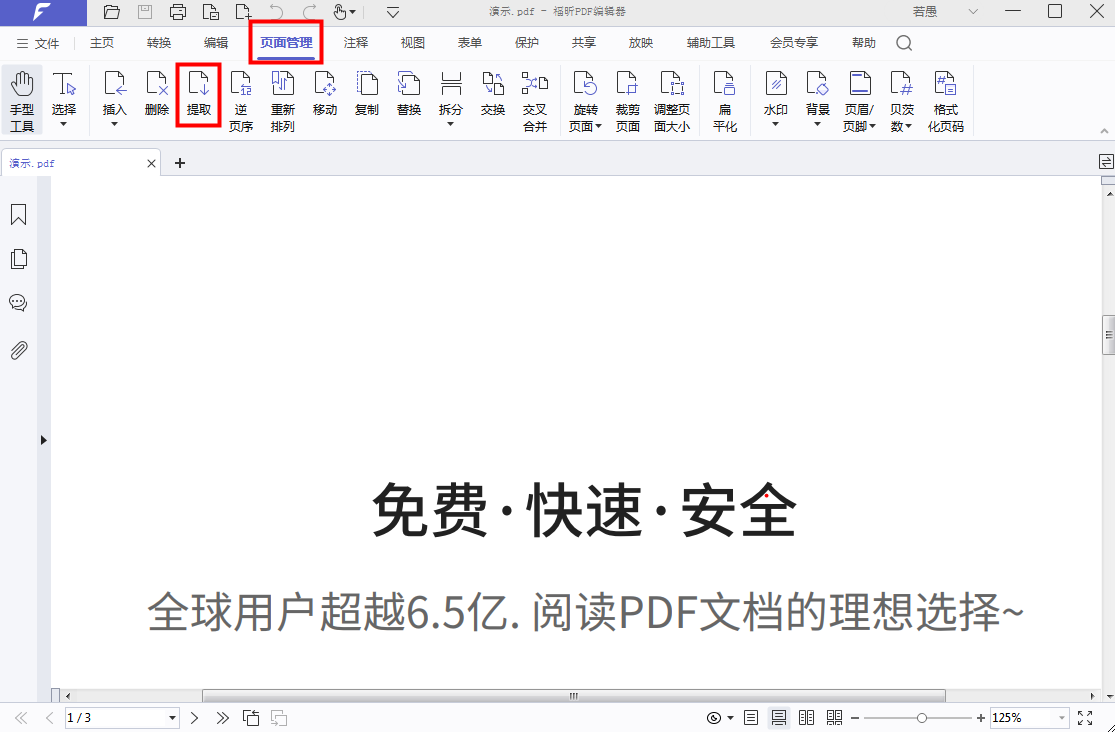This screenshot has width=1115, height=732.
Task: Open the Bates numbering (贝茨数) dropdown
Action: pyautogui.click(x=908, y=127)
